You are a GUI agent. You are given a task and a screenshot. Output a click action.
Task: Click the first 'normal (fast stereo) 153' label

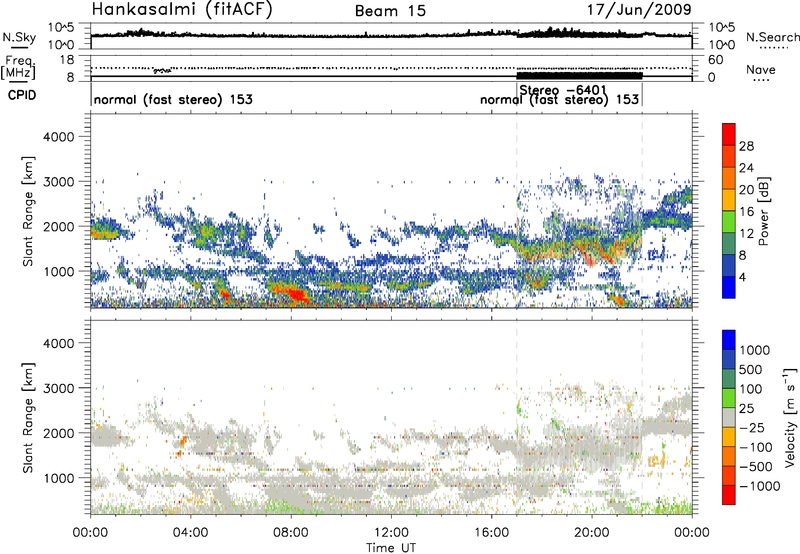(x=173, y=99)
